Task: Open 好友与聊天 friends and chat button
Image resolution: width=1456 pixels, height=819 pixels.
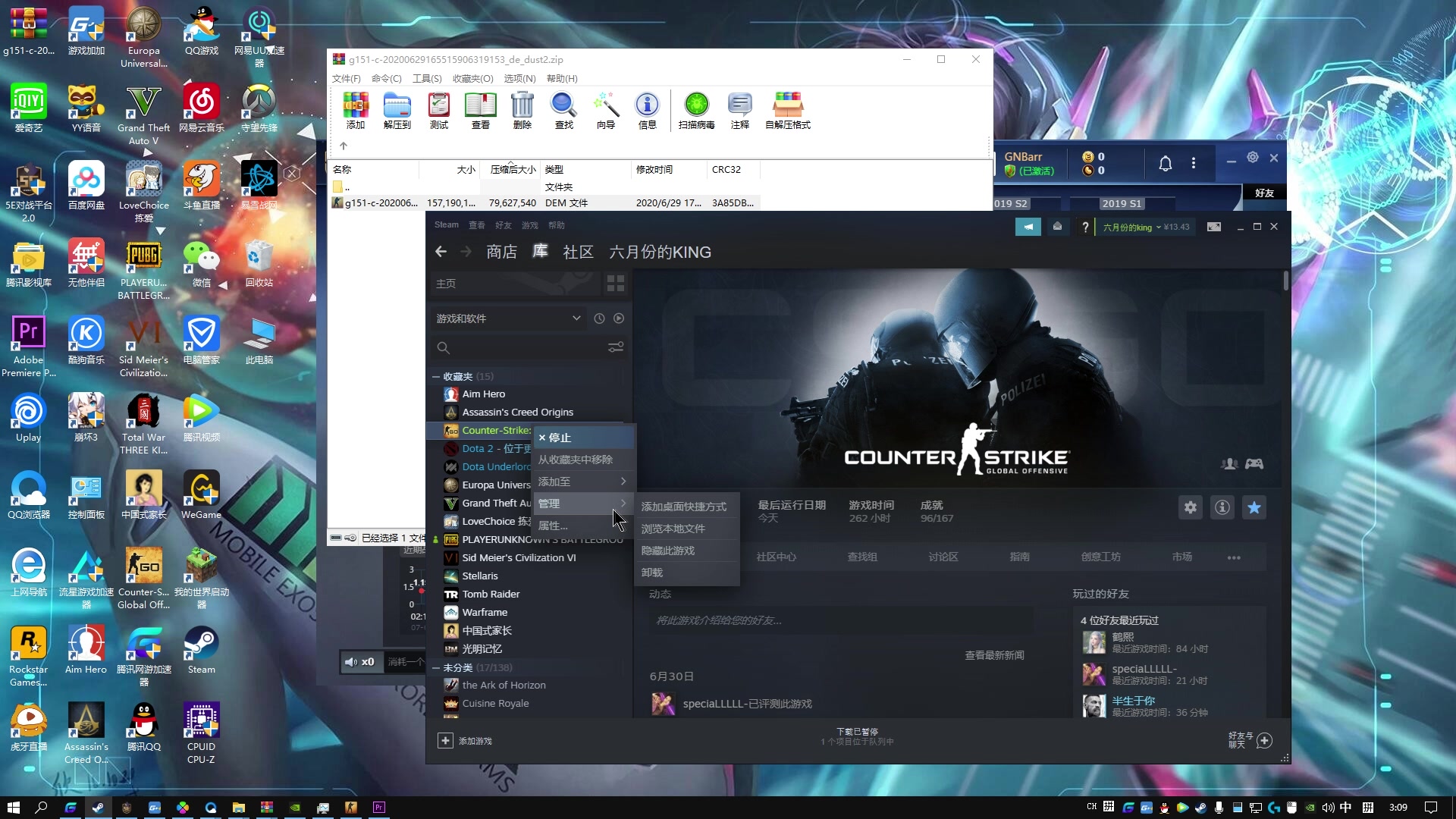Action: [1250, 740]
